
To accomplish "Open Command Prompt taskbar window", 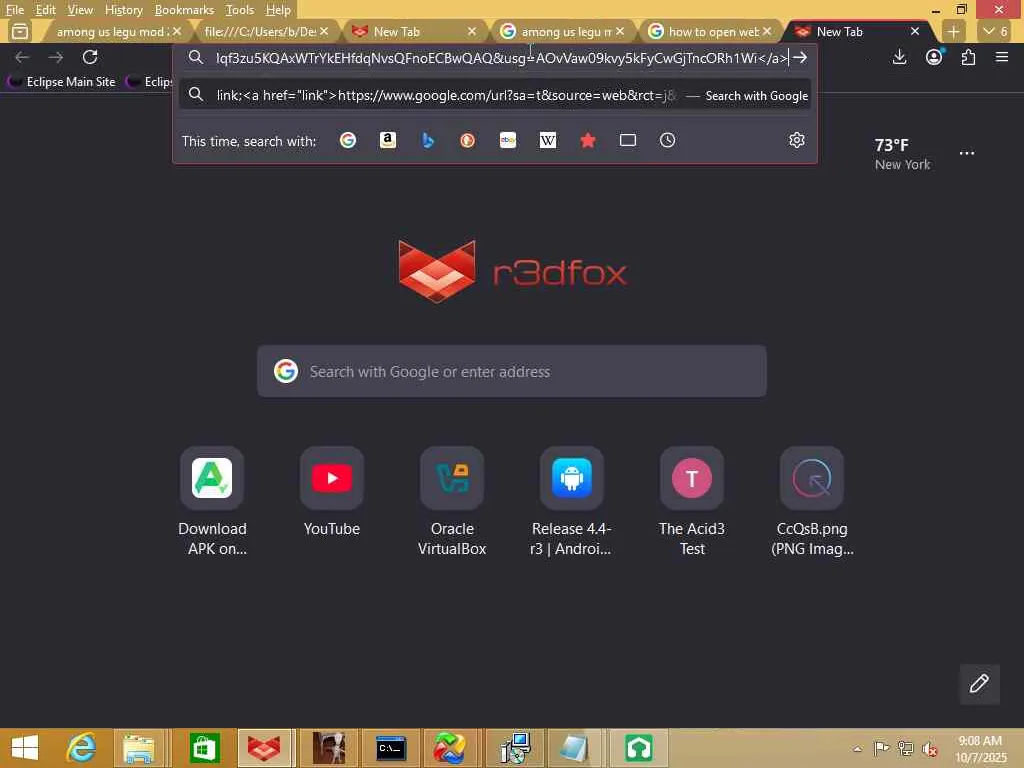I will click(x=391, y=748).
